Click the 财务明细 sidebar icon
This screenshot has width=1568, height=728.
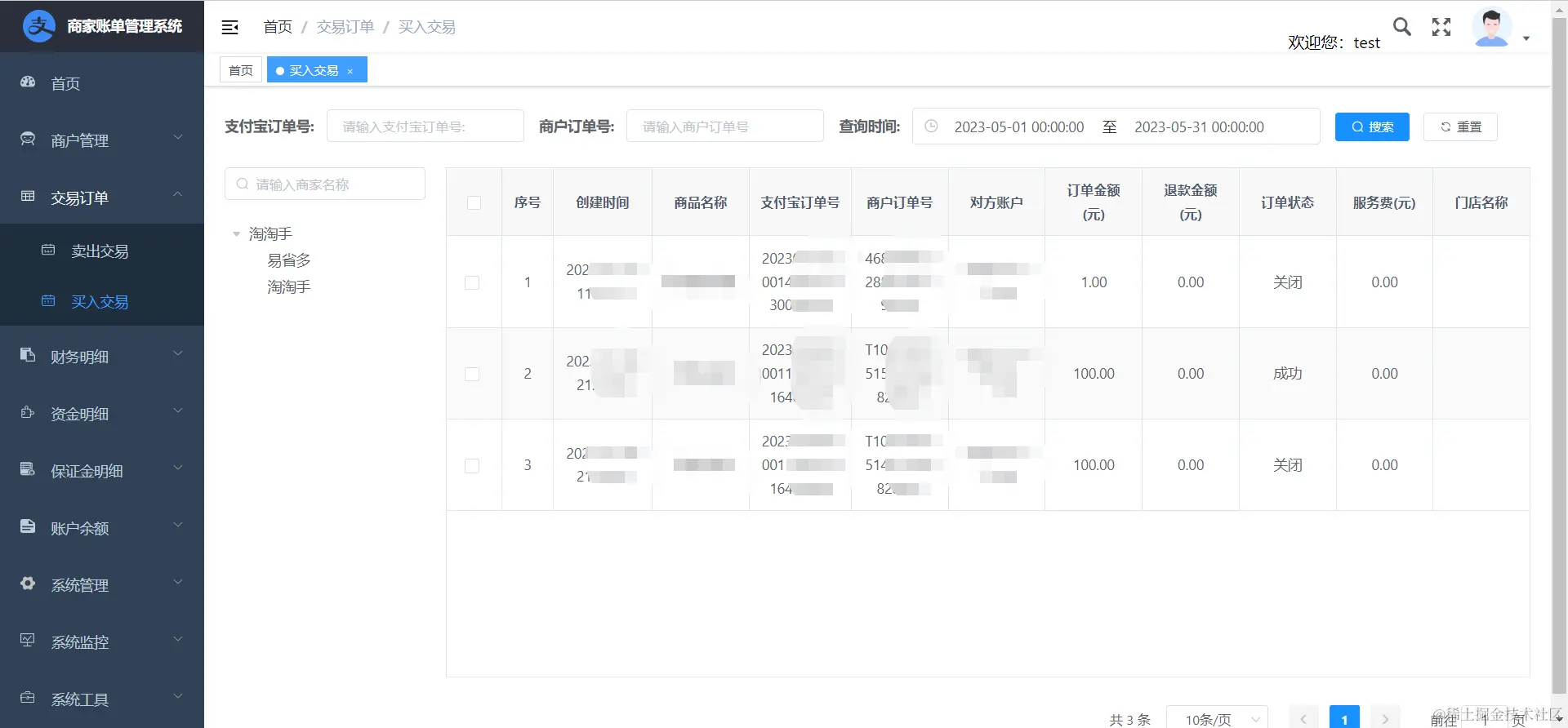point(28,355)
